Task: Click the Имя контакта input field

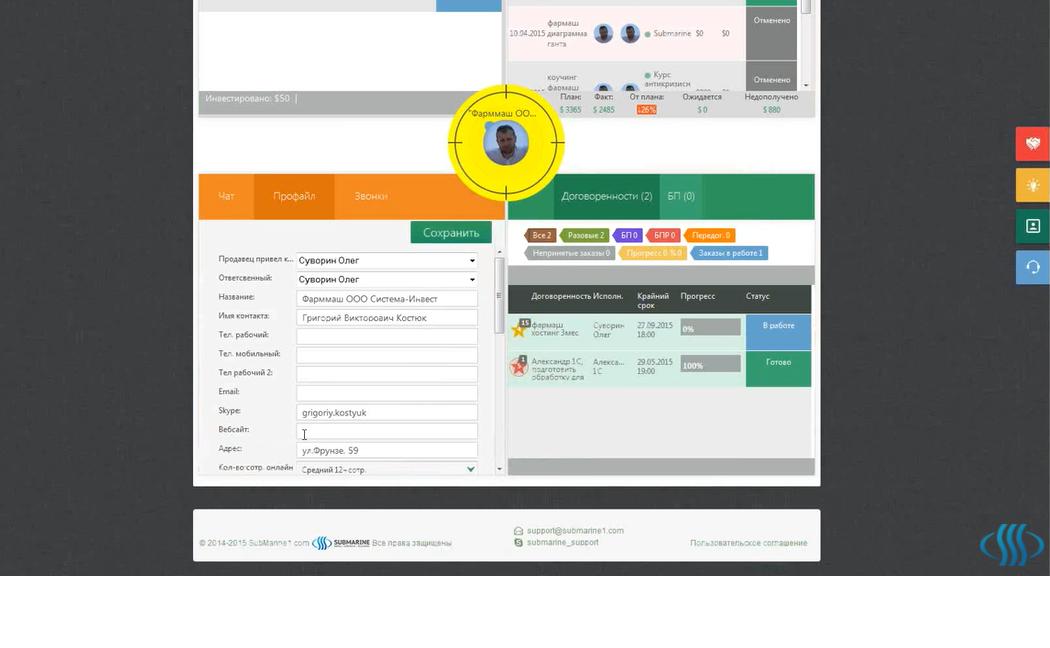Action: click(x=387, y=317)
